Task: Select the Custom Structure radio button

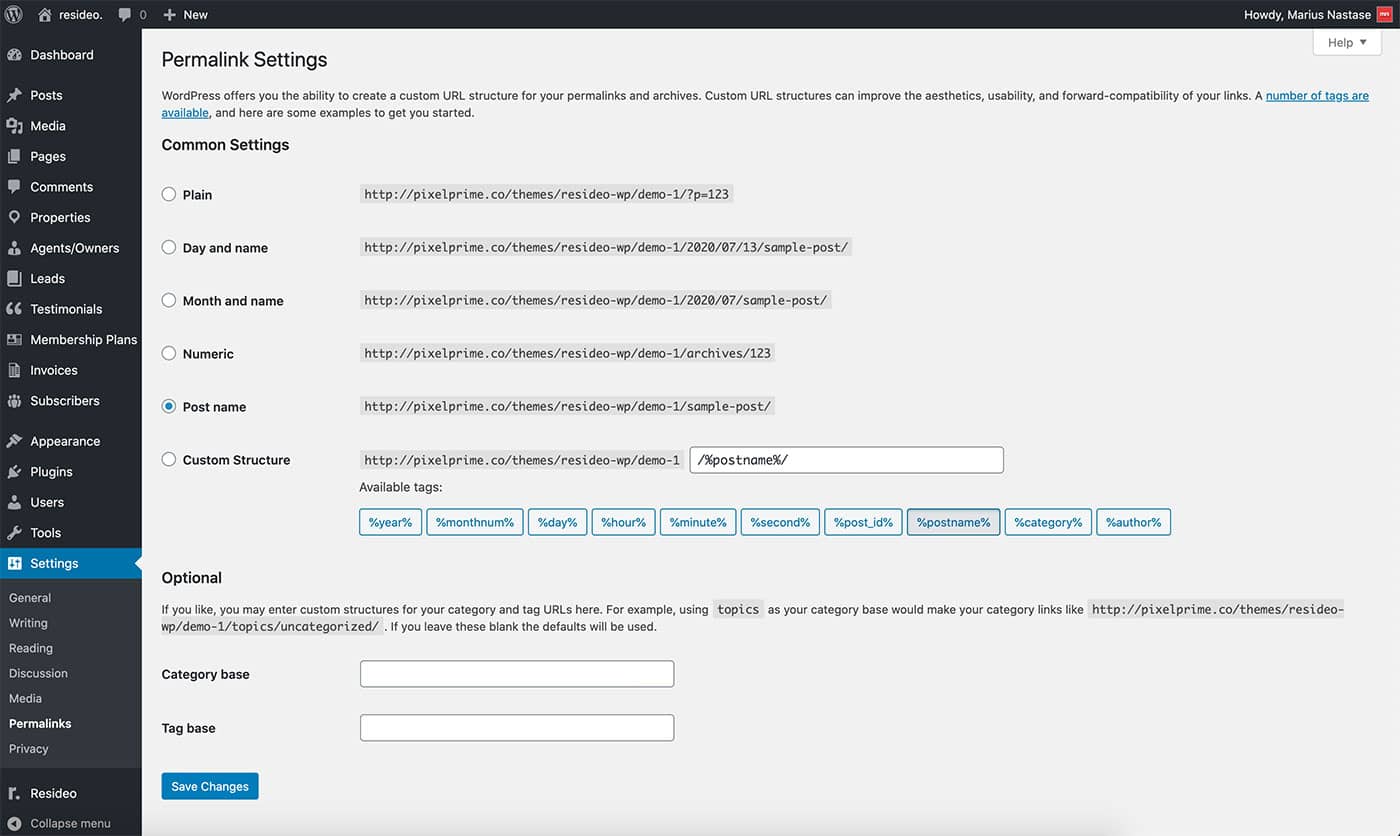Action: (169, 459)
